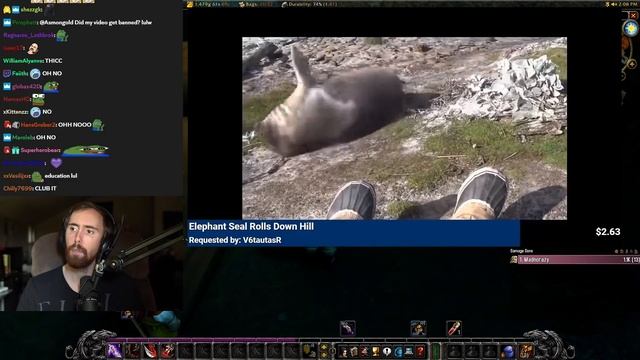The image size is (640, 360).
Task: Use the dark red ability in action slot two
Action: 133,351
